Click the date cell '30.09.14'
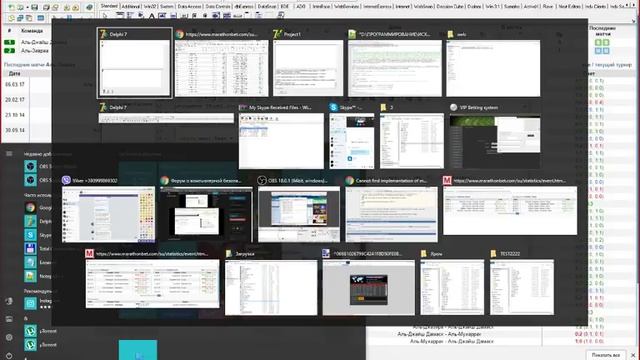This screenshot has width=640, height=360. (x=15, y=130)
